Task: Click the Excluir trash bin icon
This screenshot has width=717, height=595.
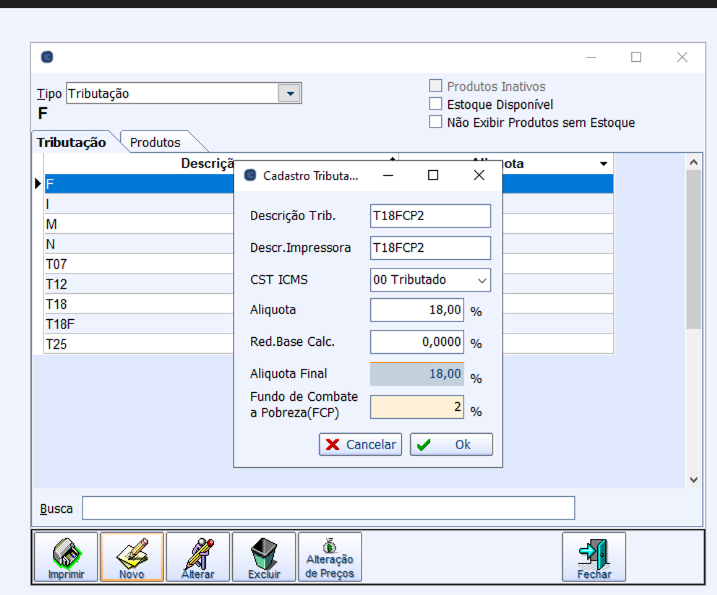Action: [x=263, y=556]
